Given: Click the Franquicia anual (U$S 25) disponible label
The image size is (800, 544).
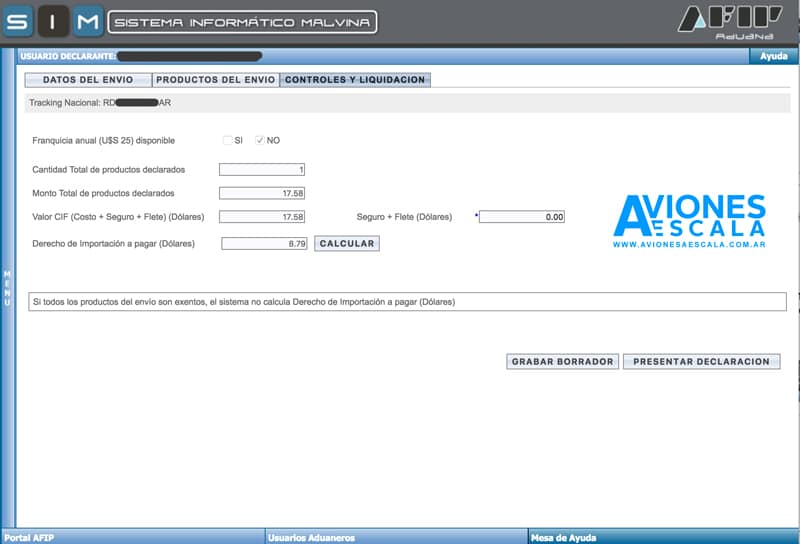Looking at the screenshot, I should [x=104, y=140].
